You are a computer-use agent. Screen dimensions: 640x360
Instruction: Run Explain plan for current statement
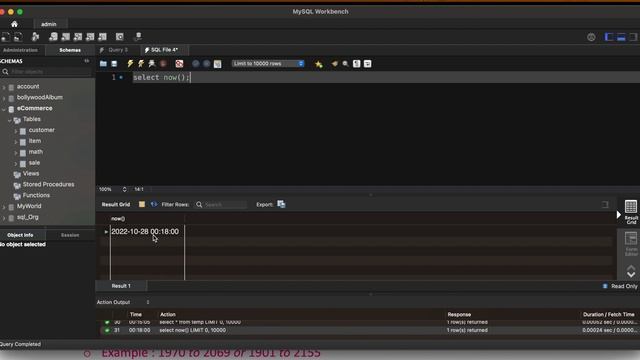coord(152,64)
